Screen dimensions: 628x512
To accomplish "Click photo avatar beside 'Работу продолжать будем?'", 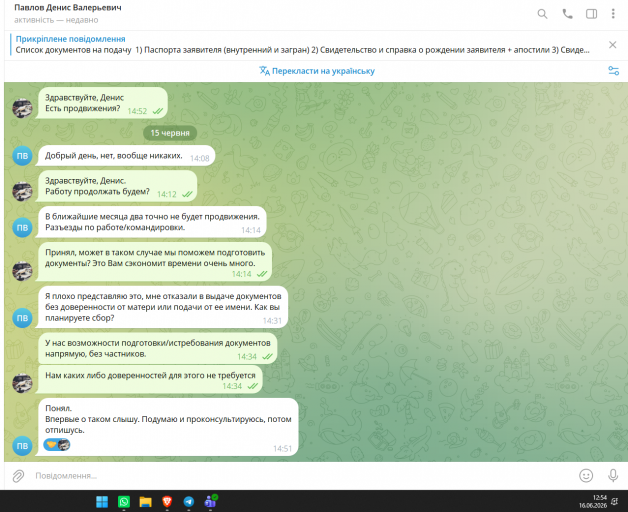I will (22, 191).
